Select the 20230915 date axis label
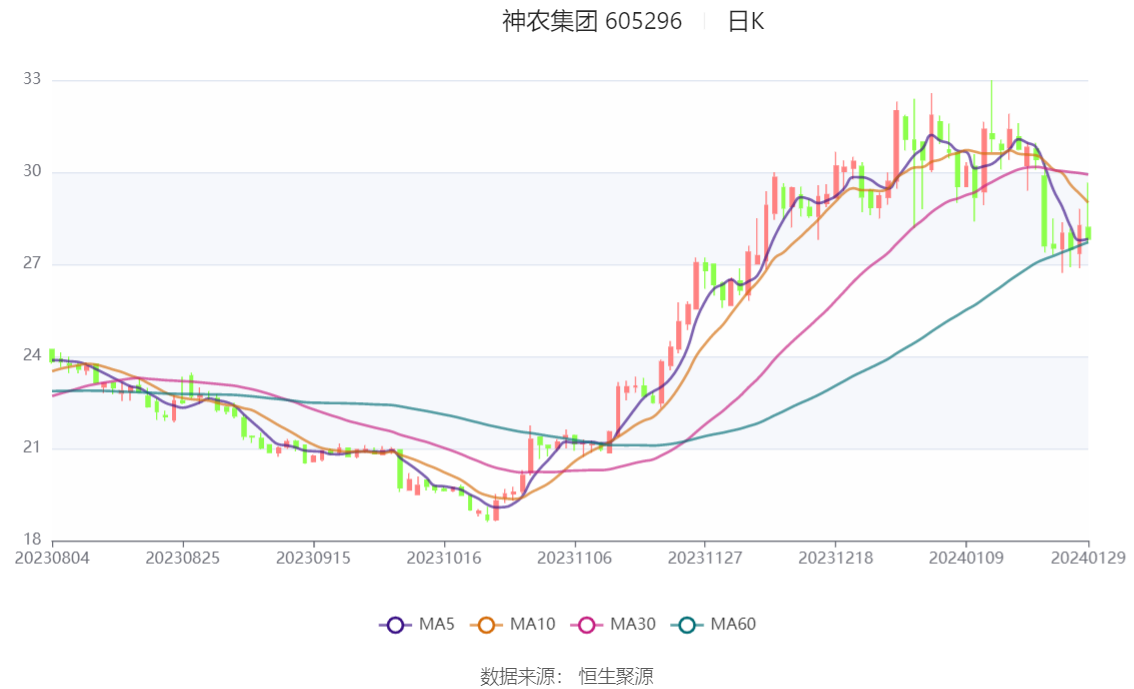The height and width of the screenshot is (689, 1134). [x=313, y=558]
